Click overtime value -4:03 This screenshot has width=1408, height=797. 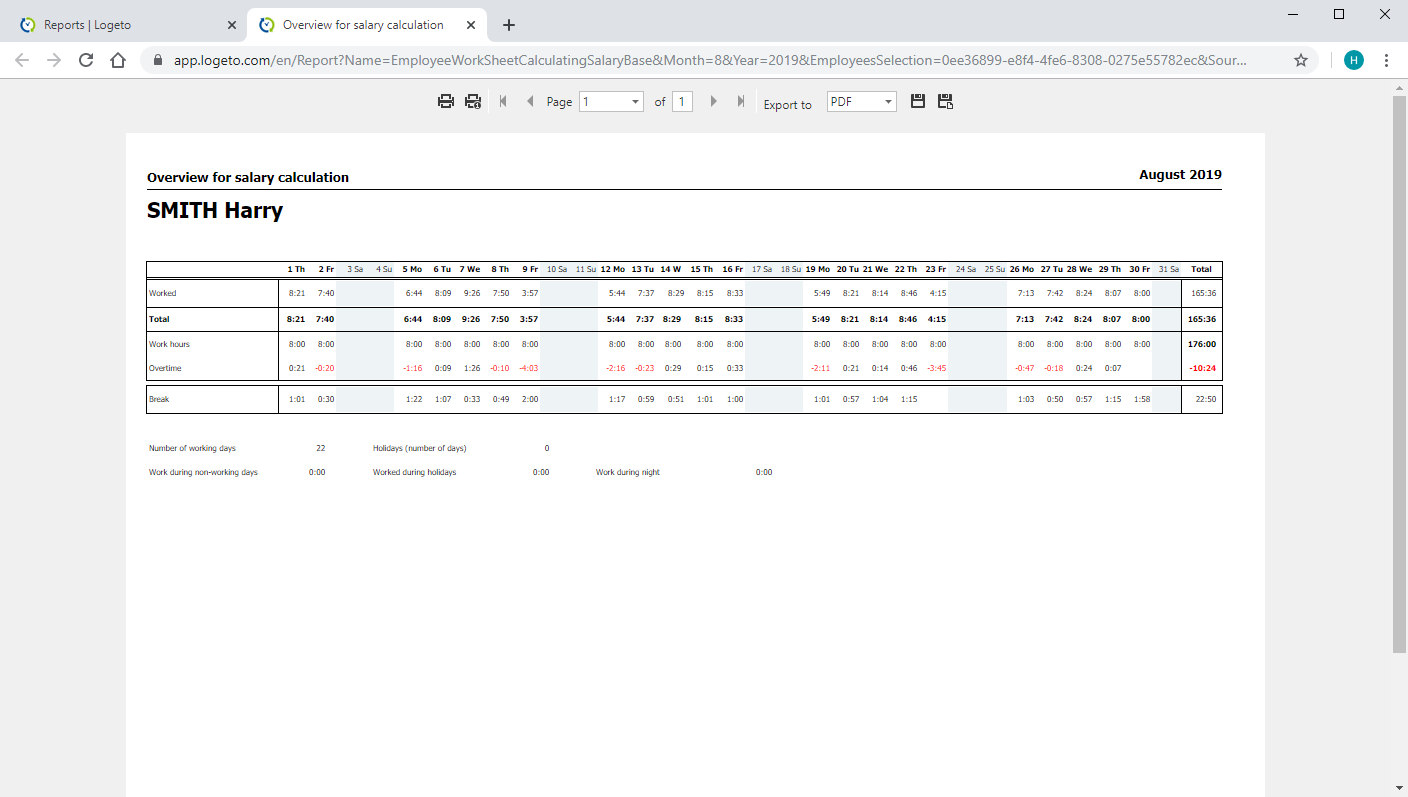pos(529,368)
